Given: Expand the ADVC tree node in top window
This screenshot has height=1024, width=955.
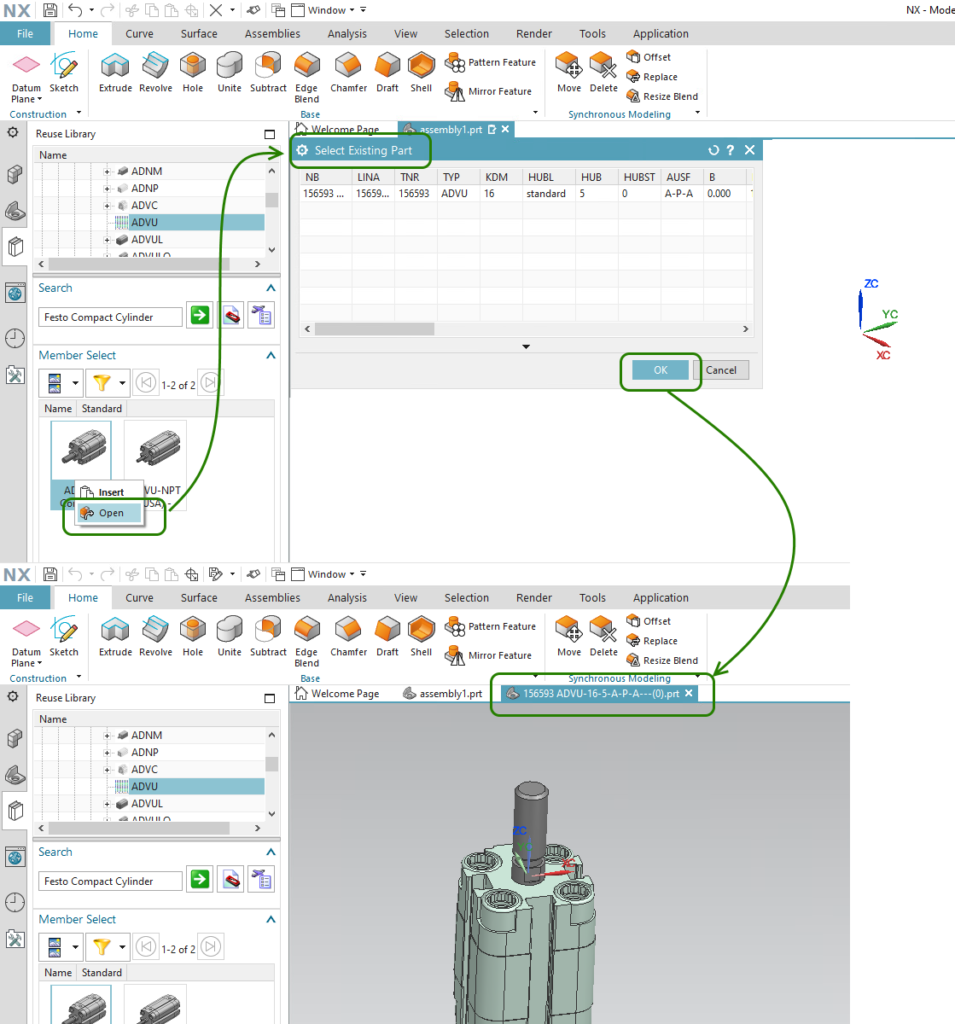Looking at the screenshot, I should click(x=107, y=205).
